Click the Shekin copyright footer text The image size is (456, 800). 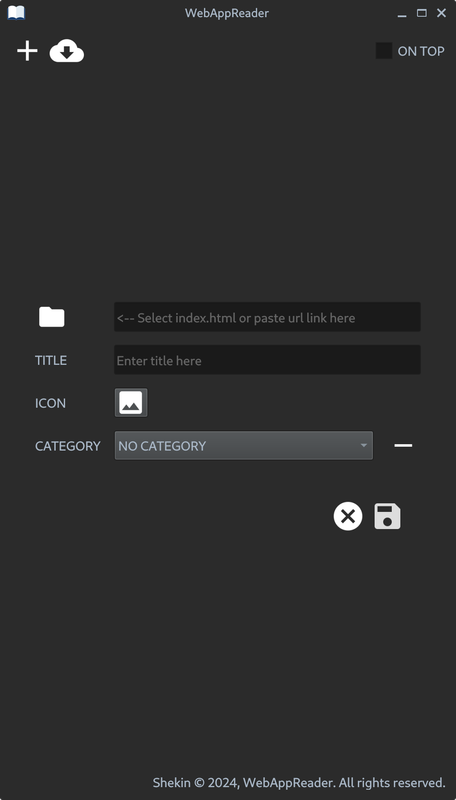[299, 782]
